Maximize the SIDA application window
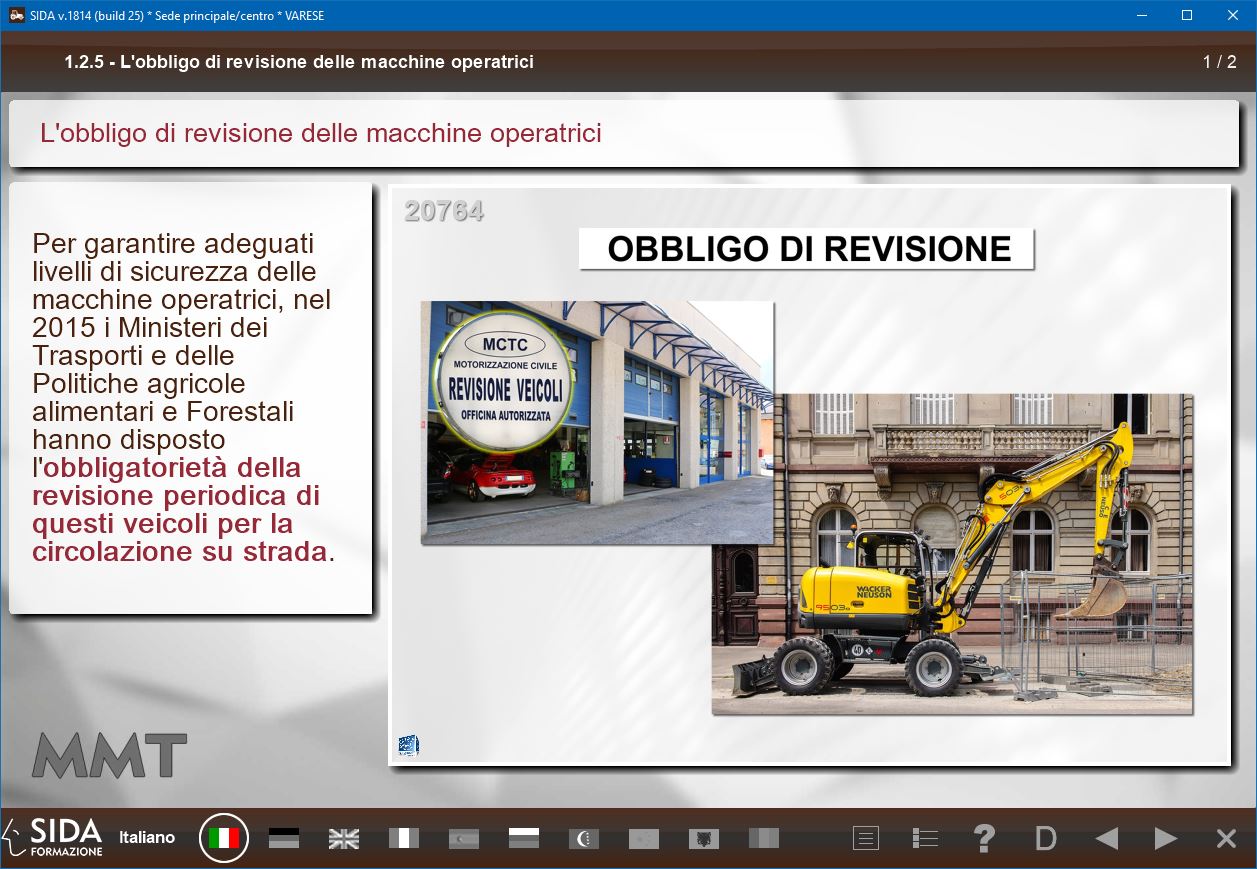This screenshot has height=869, width=1257. 1187,15
